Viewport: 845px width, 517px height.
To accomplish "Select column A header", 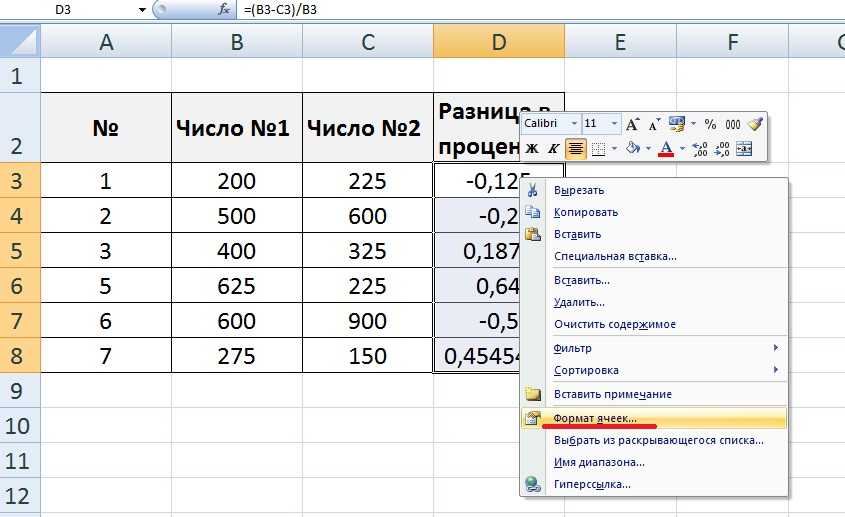I will [106, 42].
